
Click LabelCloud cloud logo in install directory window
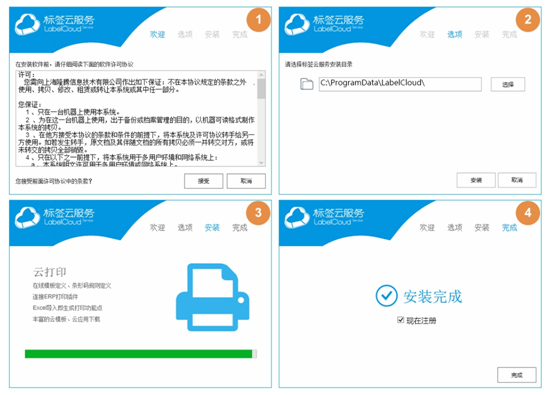(x=297, y=24)
